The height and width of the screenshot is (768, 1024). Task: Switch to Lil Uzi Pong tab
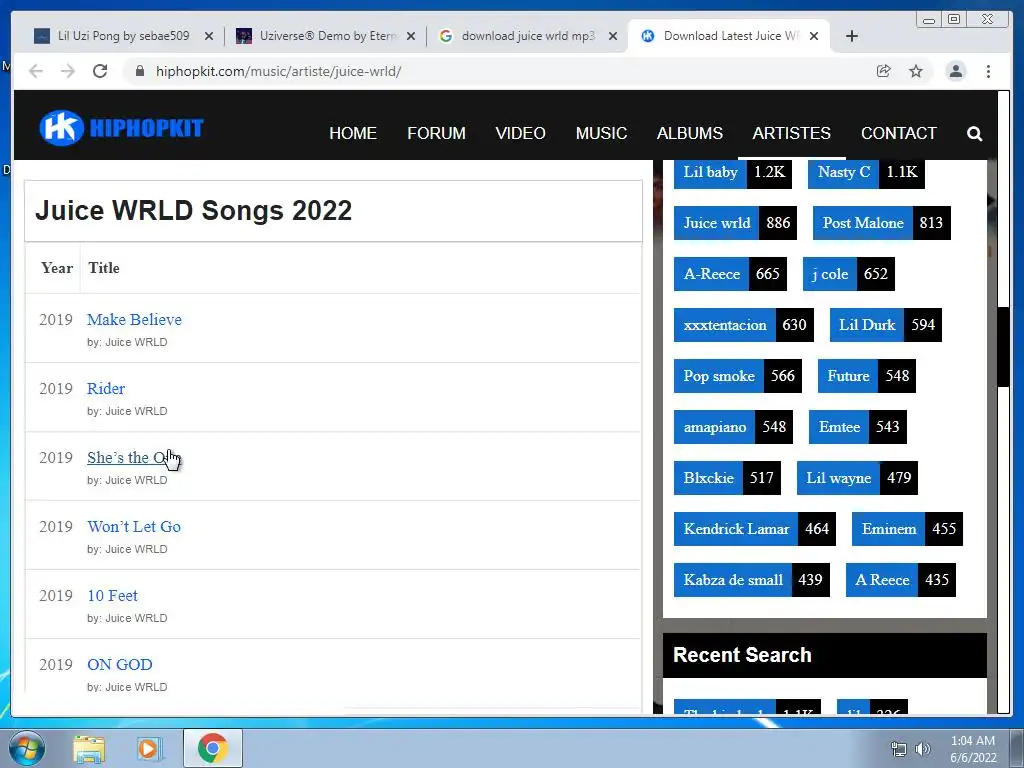coord(123,36)
